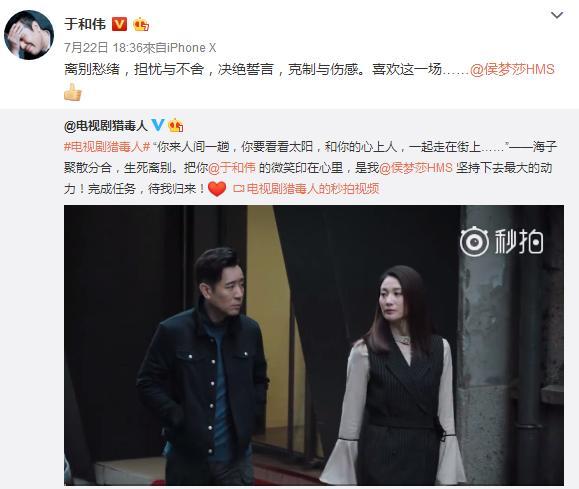The image size is (579, 489).
Task: Open the #电视剧猎毒人# hashtag topic
Action: 107,147
